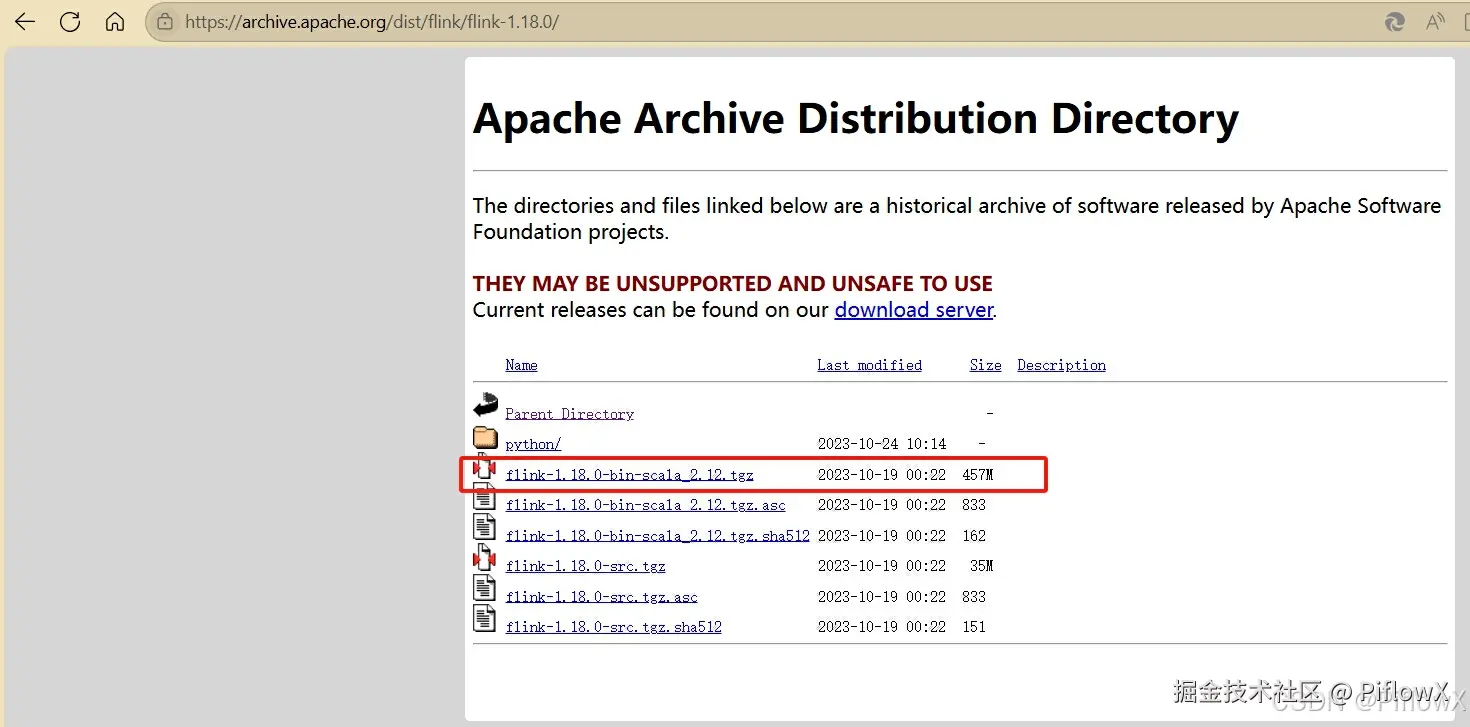Click the Parent Directory back-arrow icon
Viewport: 1470px width, 727px height.
pos(485,405)
